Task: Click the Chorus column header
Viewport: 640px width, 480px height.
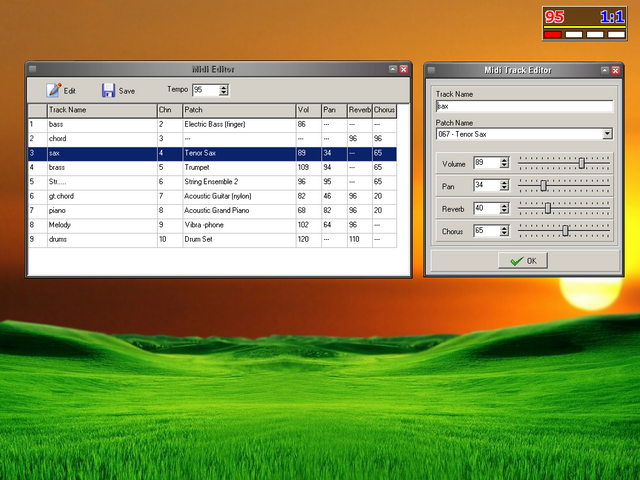Action: (x=384, y=110)
